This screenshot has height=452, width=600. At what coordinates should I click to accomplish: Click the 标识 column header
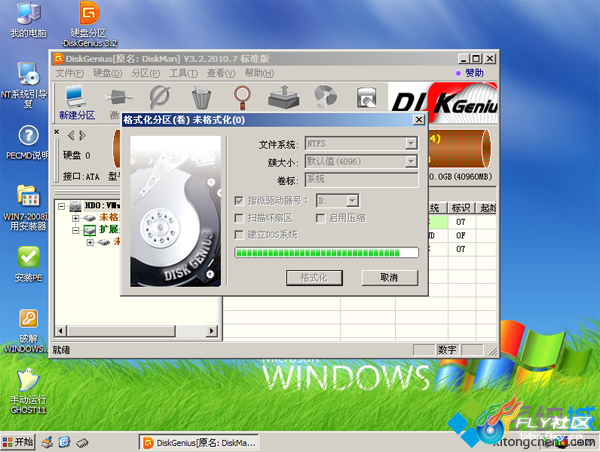pyautogui.click(x=461, y=208)
